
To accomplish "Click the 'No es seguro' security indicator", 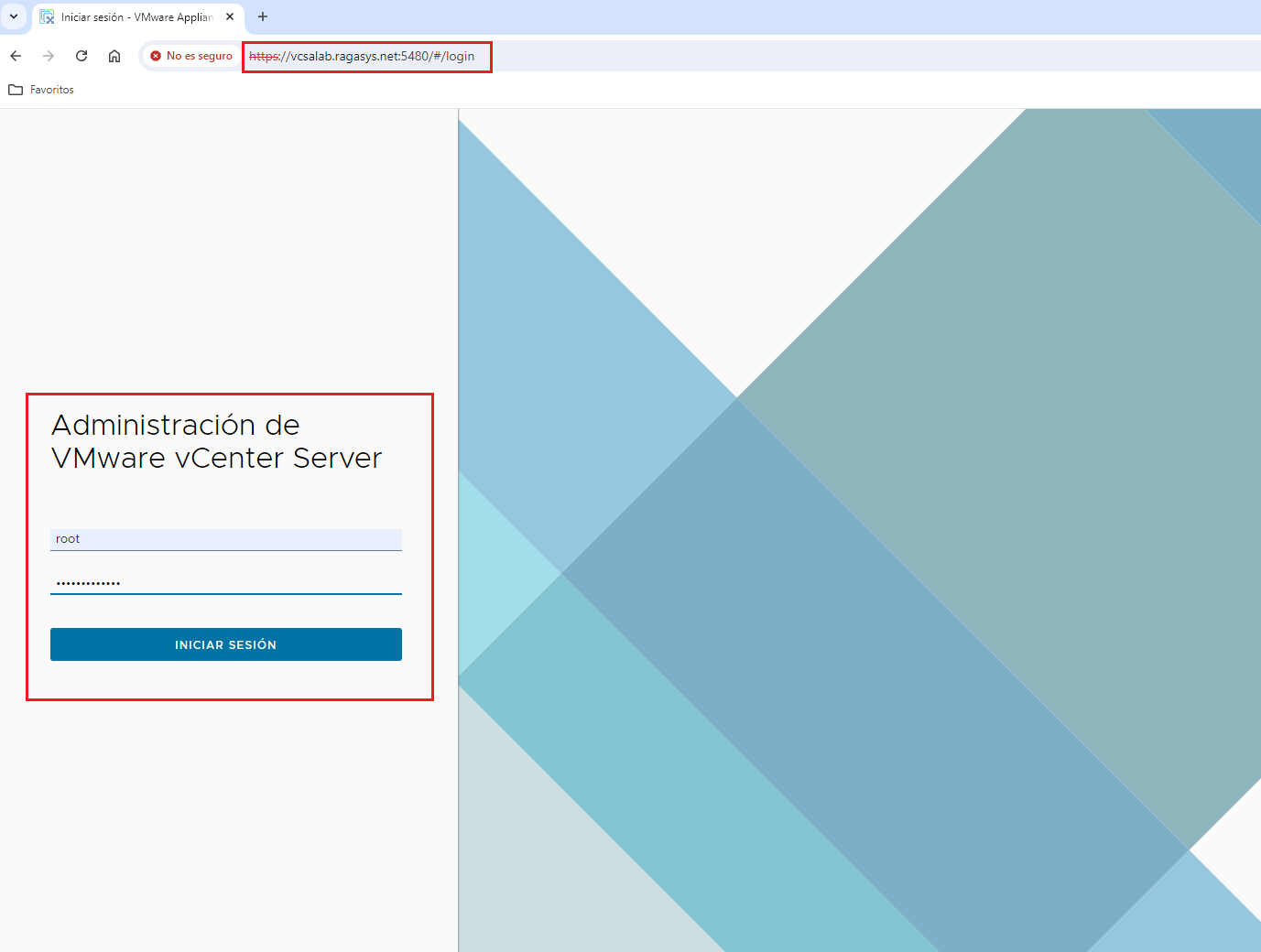I will click(191, 56).
